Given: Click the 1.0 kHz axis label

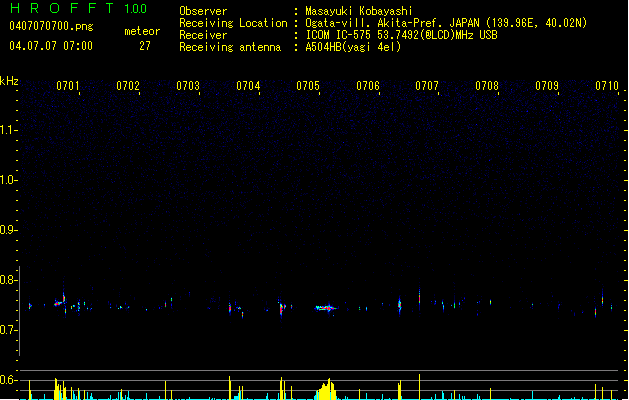Looking at the screenshot, I should click(8, 180).
